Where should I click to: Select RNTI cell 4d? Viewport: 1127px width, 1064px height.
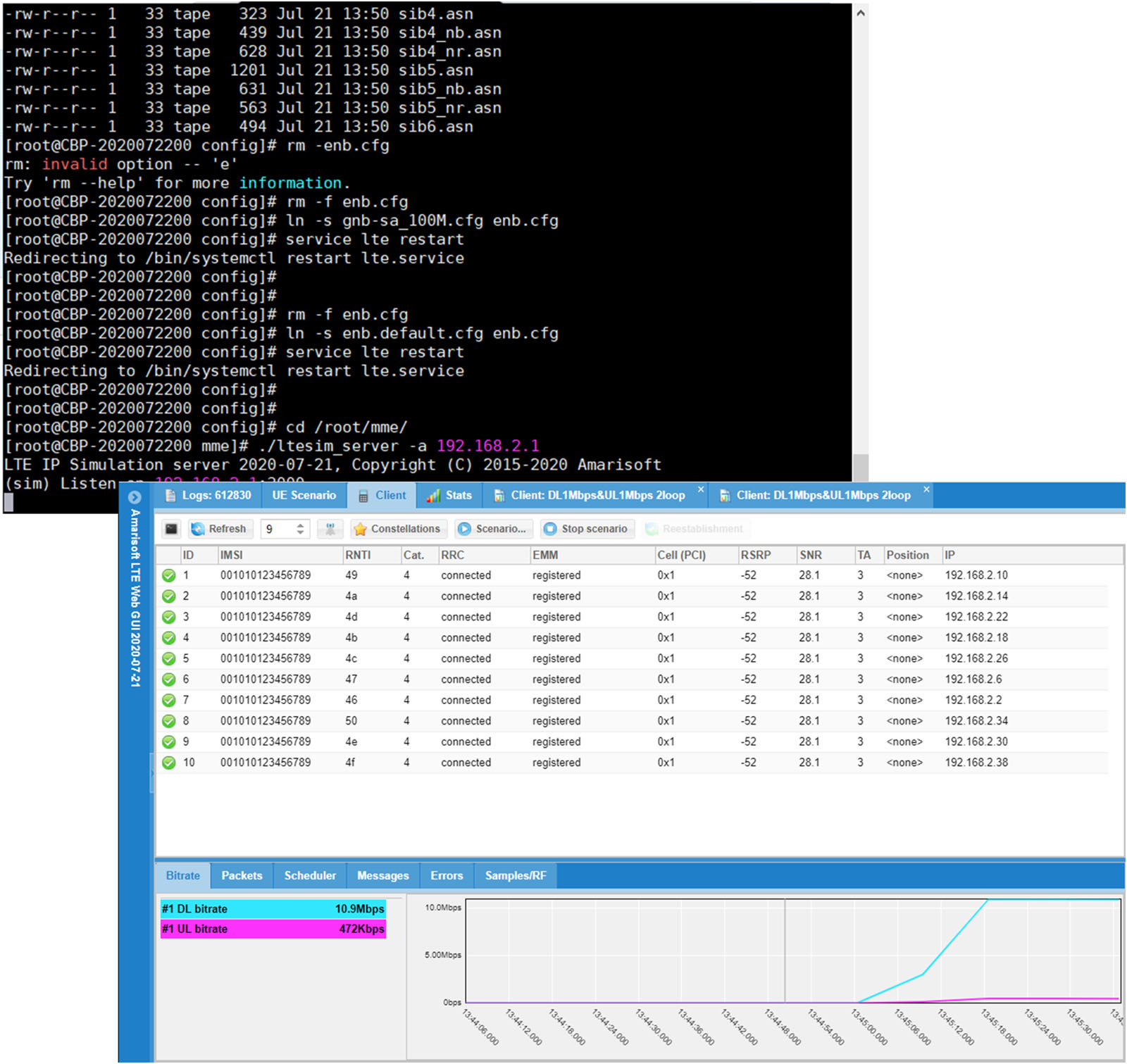[351, 617]
